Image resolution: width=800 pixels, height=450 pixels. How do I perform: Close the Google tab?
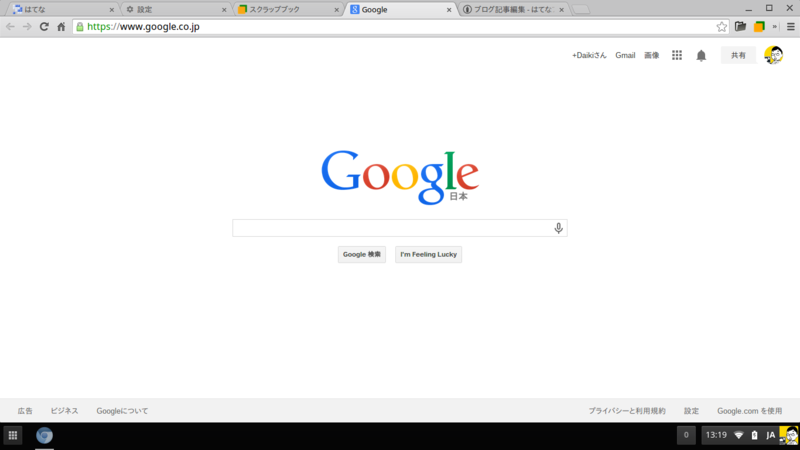pos(449,10)
